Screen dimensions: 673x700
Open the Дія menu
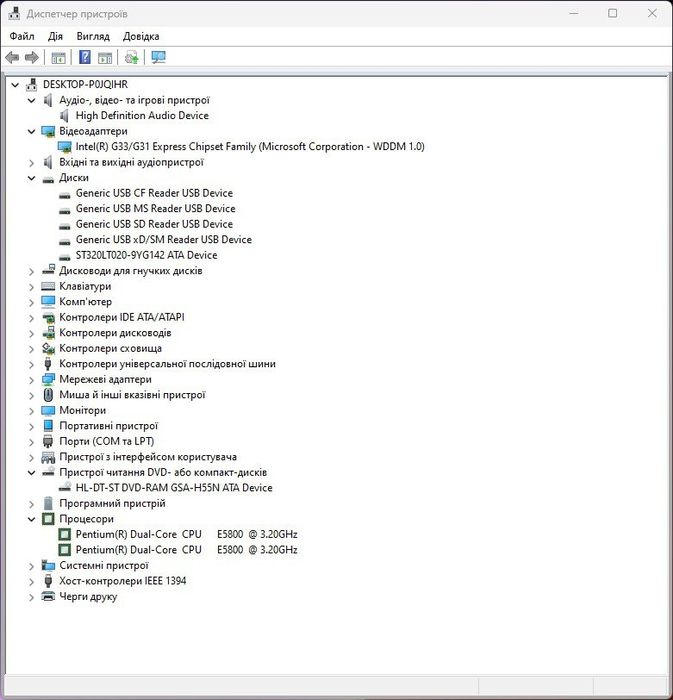pos(55,36)
